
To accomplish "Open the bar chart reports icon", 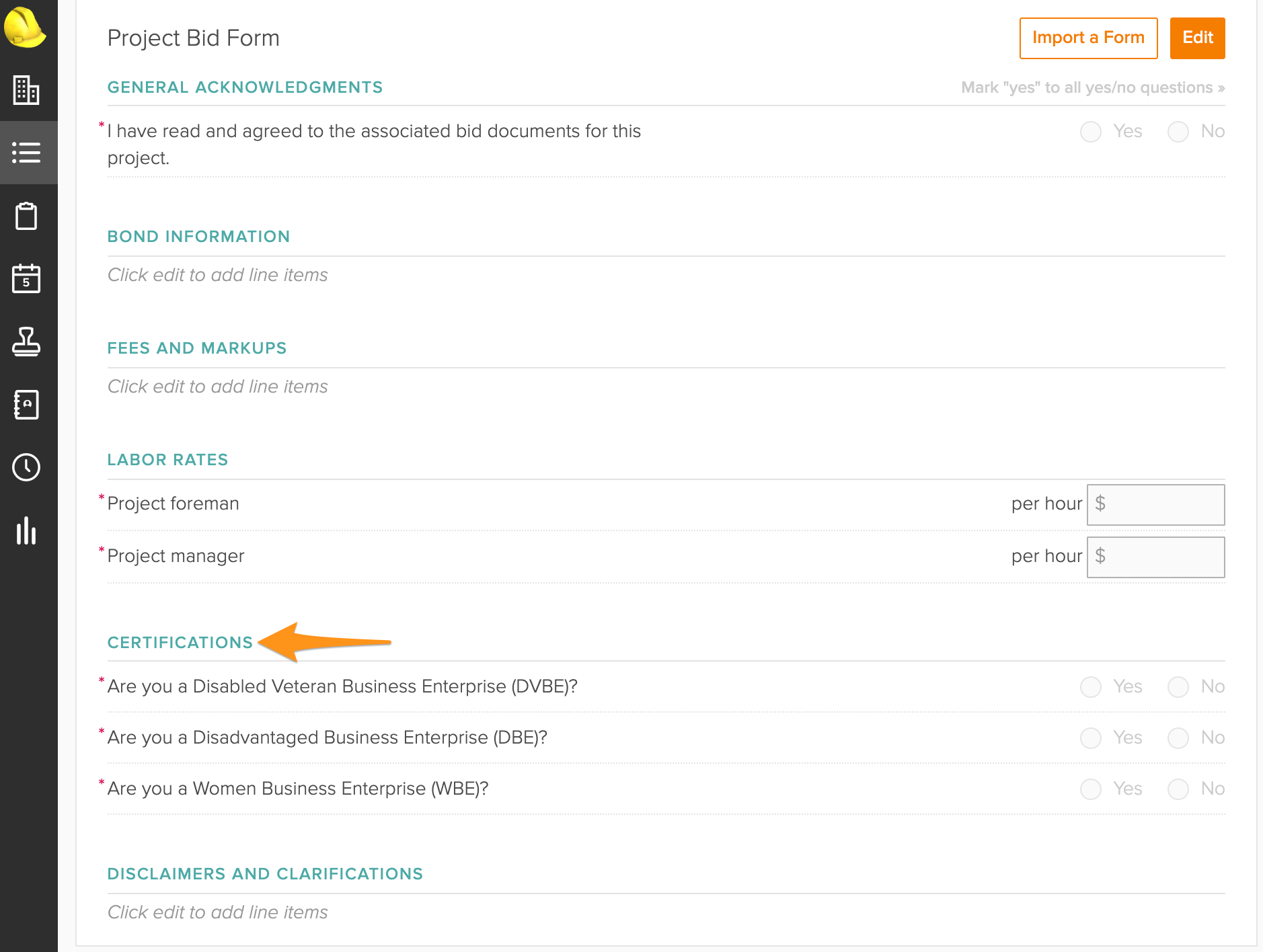I will pos(26,530).
